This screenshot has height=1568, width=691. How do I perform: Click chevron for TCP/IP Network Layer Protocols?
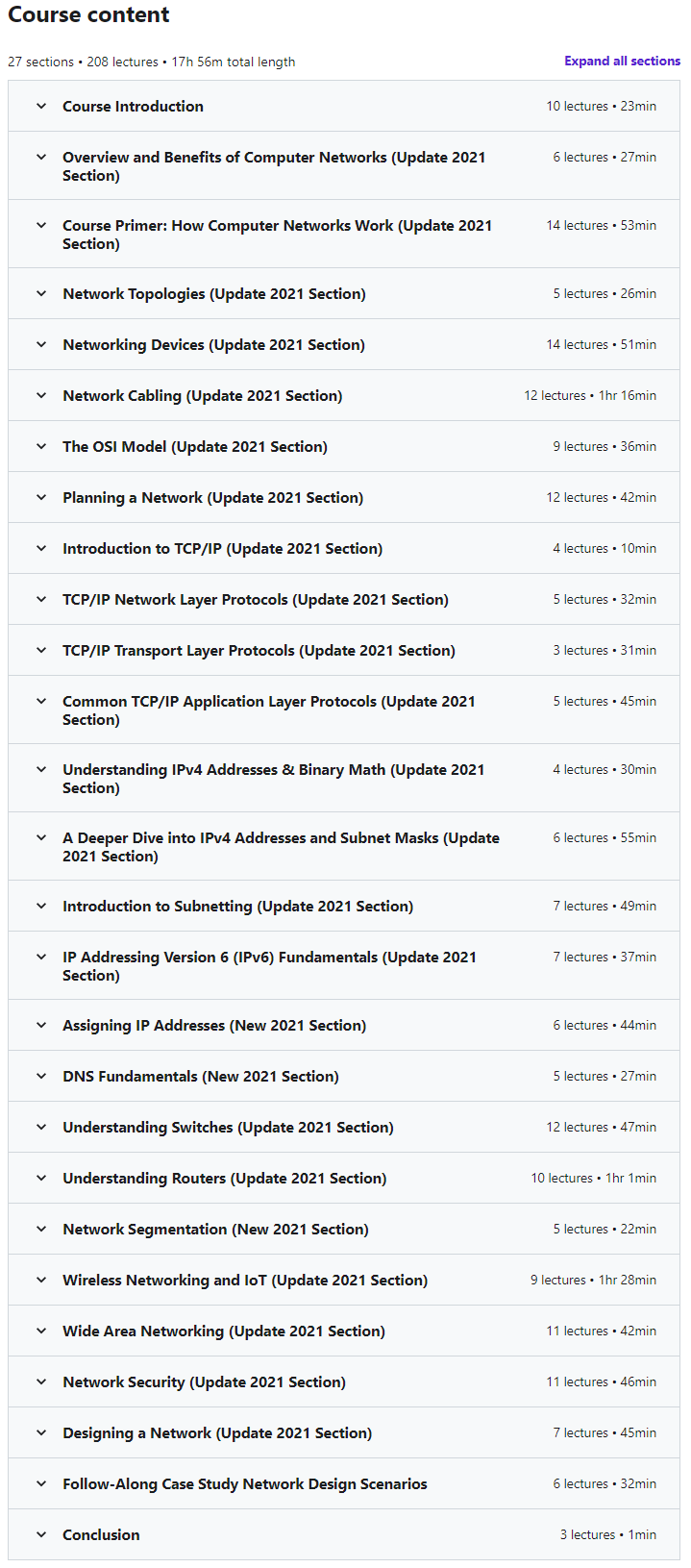click(x=41, y=600)
